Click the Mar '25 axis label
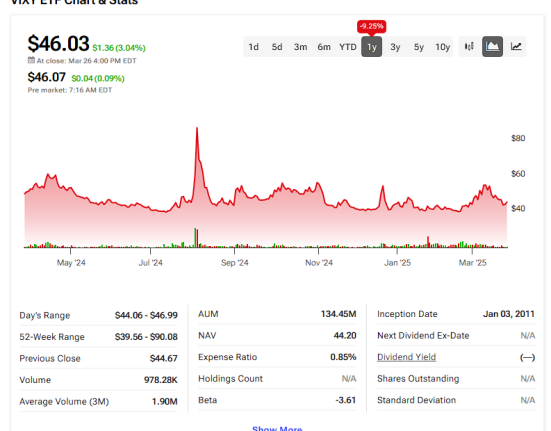 tap(472, 263)
